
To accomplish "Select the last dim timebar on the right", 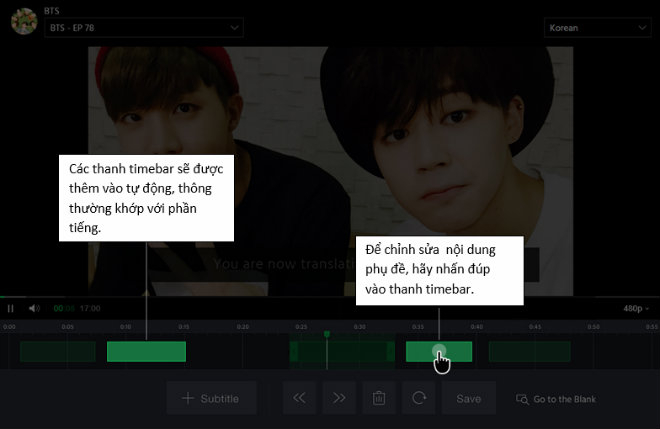I will pyautogui.click(x=529, y=351).
